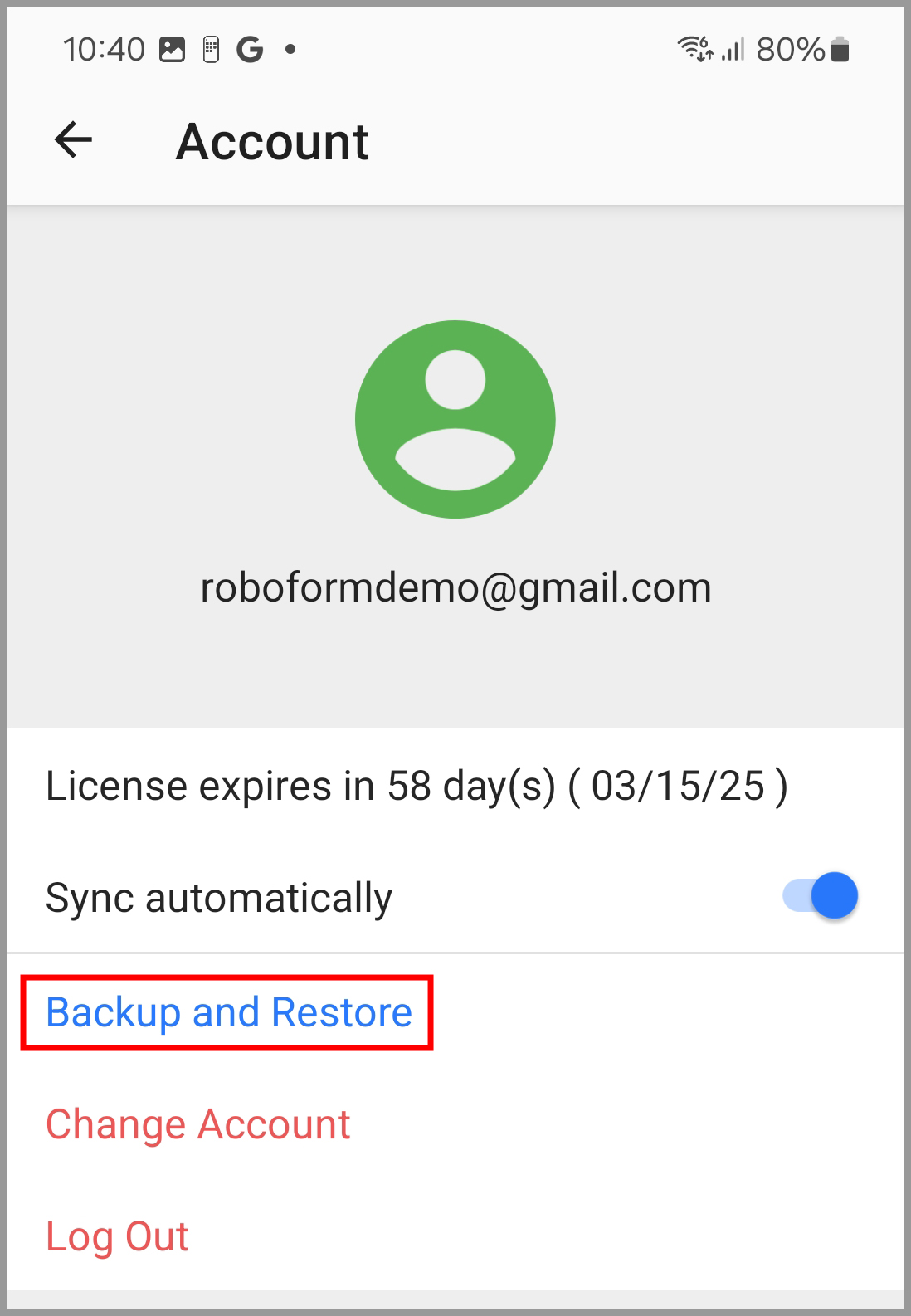Click the license expiry date 03/15/25
911x1316 pixels.
pos(678,786)
